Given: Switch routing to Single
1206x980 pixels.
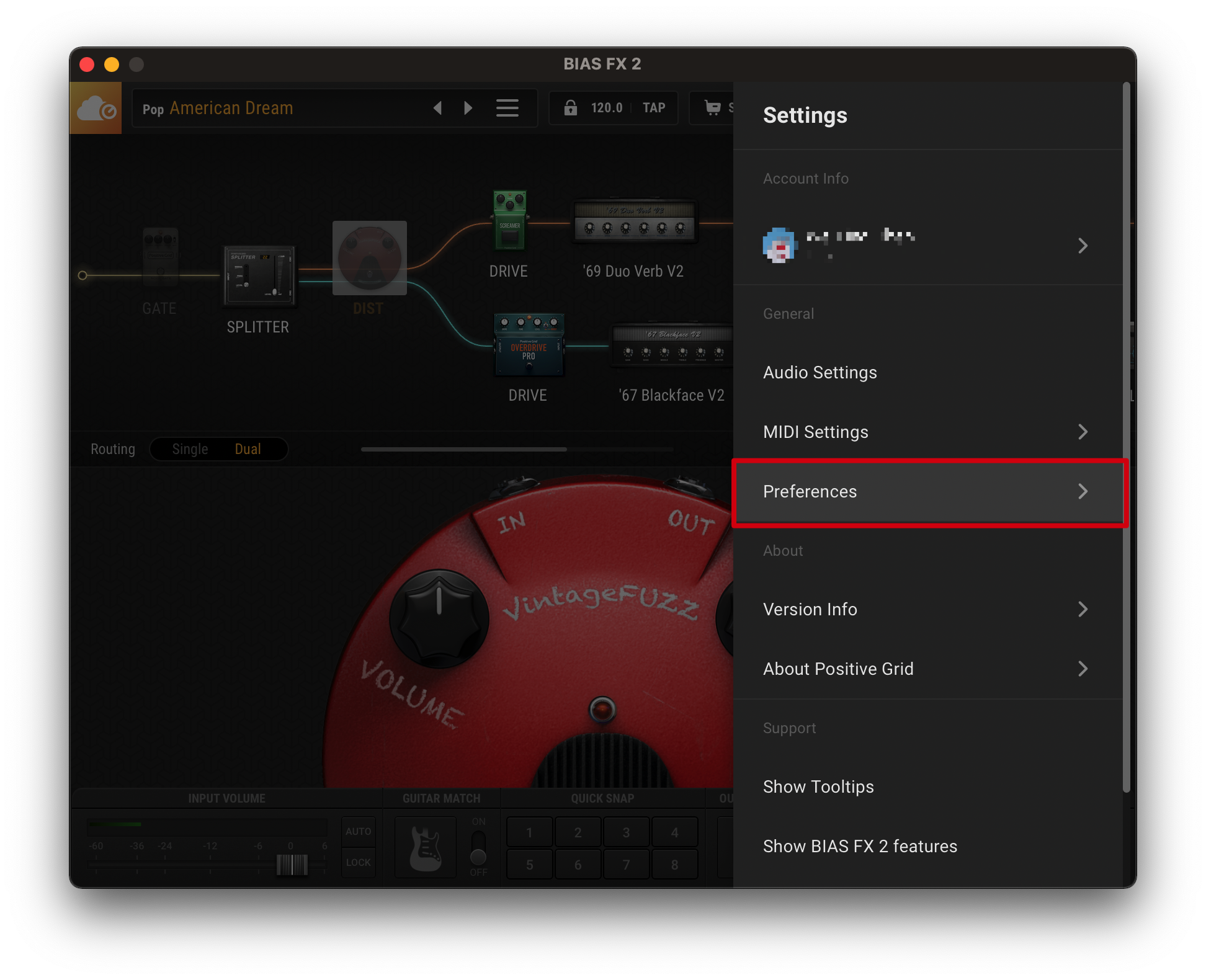Looking at the screenshot, I should point(190,449).
